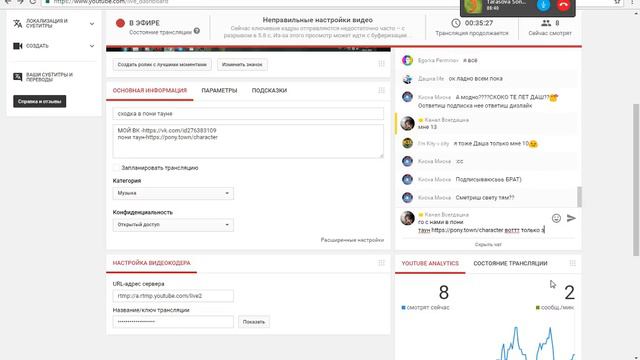This screenshot has height=360, width=640.
Task: Click the смотрят сейчас legend label
Action: pyautogui.click(x=428, y=307)
